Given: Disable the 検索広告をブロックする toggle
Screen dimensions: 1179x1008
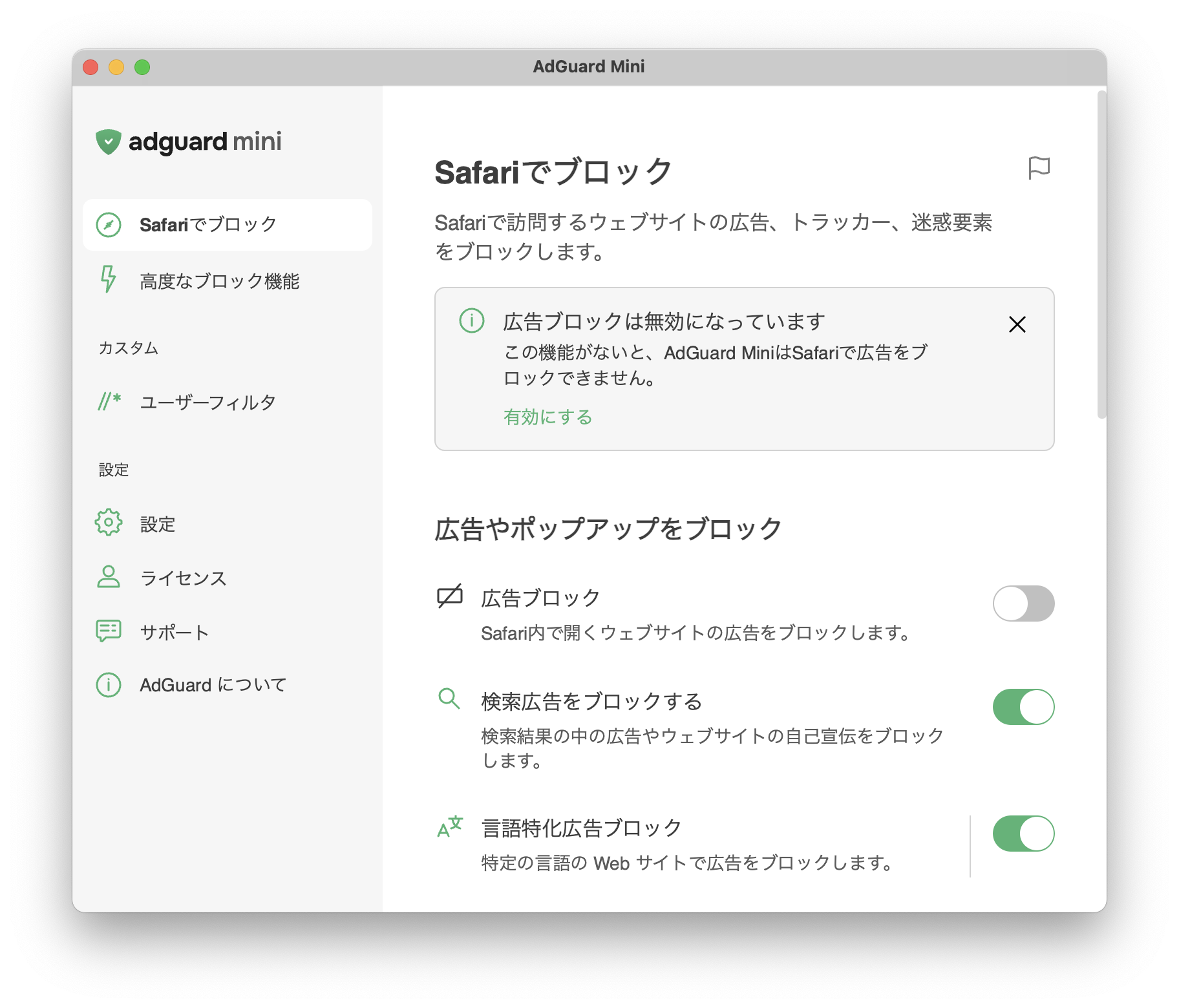Looking at the screenshot, I should click(1023, 707).
